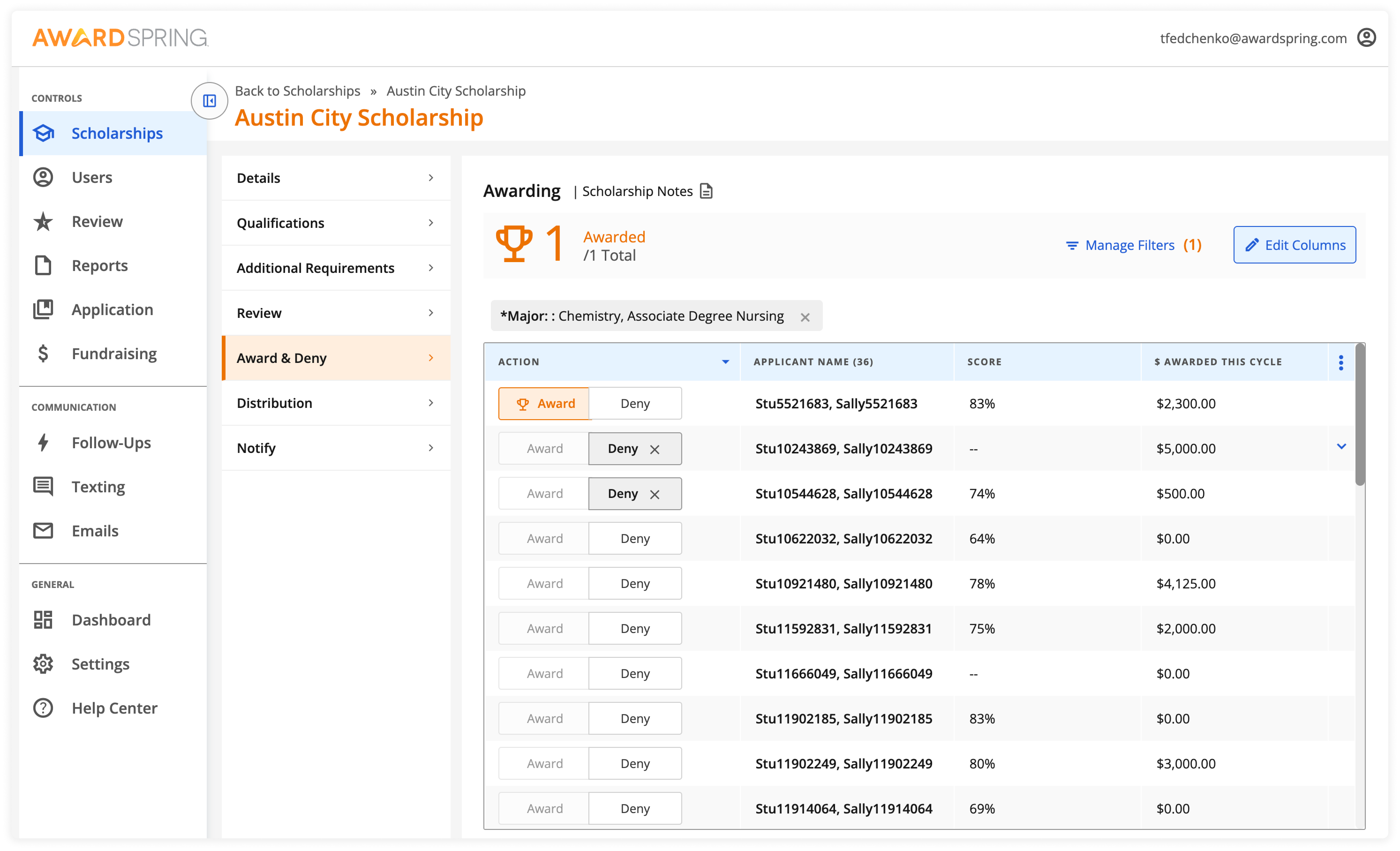Open the table options three-dot menu
Screen dimensions: 1400x851
click(x=1341, y=362)
